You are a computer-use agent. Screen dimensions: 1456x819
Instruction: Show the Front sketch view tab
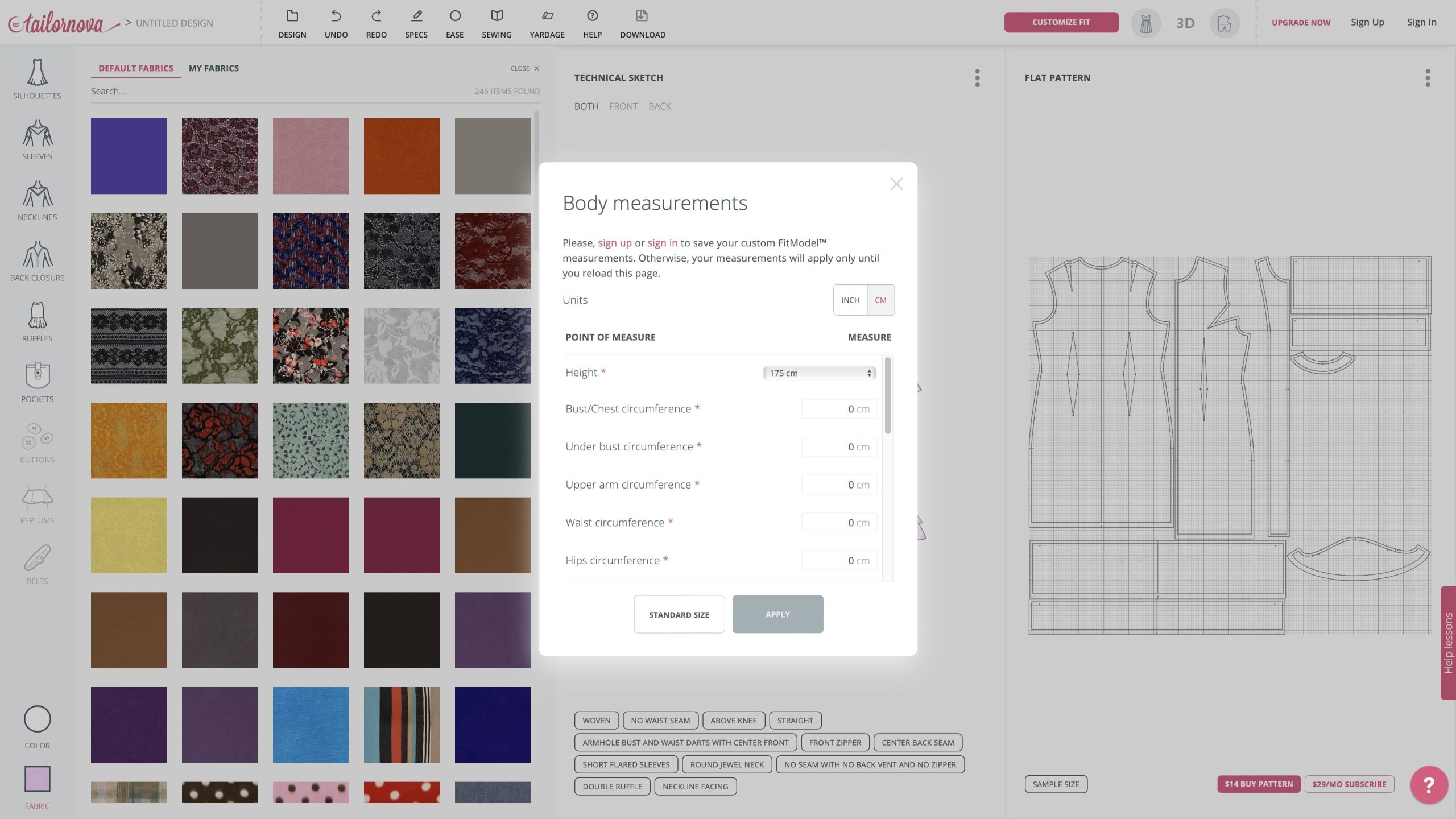tap(623, 106)
